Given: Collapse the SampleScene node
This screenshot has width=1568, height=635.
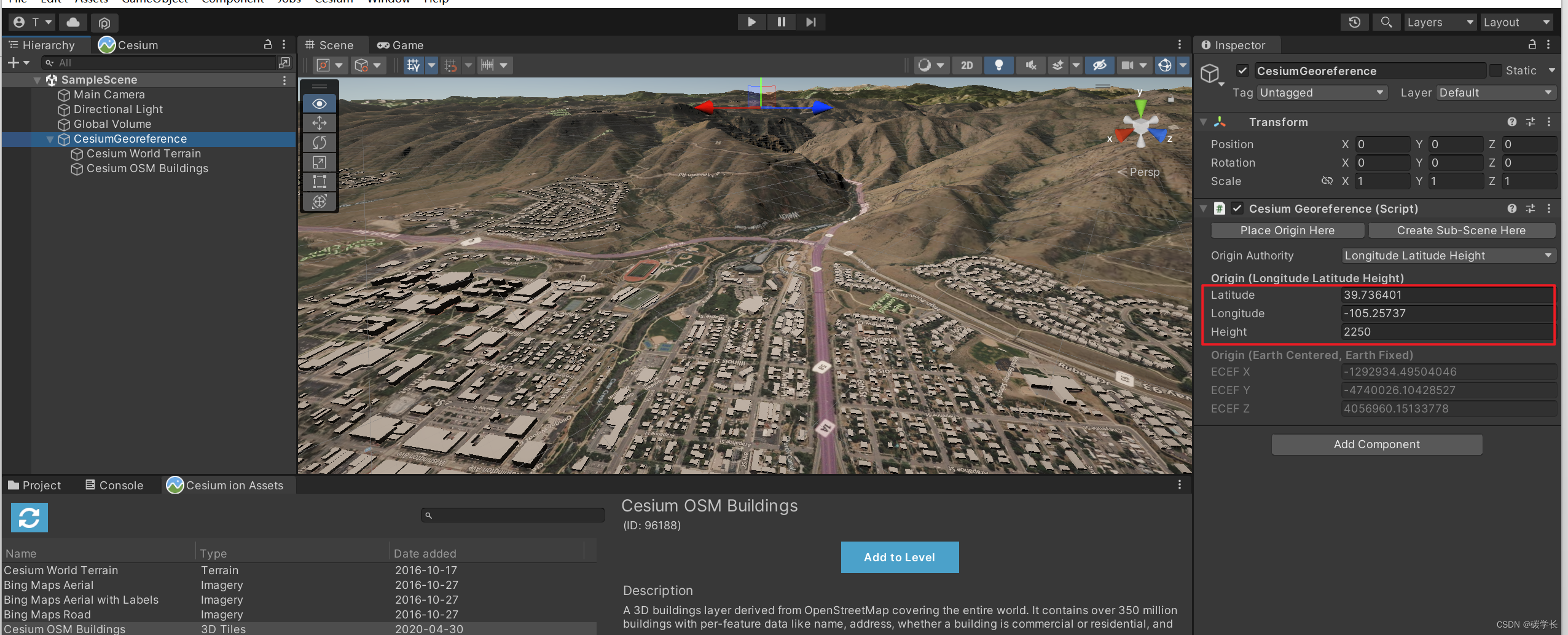Looking at the screenshot, I should click(x=37, y=81).
